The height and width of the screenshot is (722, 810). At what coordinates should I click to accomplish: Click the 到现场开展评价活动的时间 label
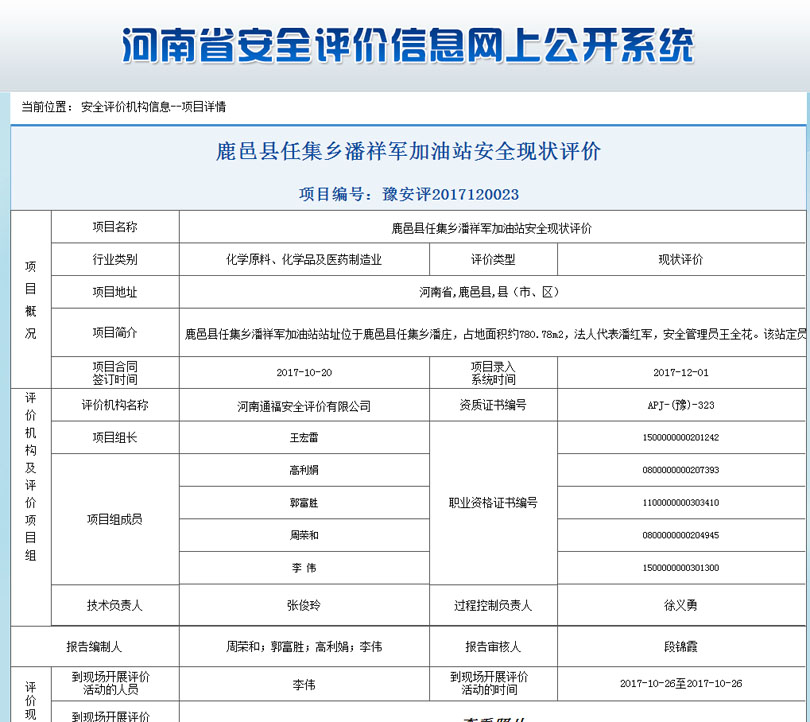(489, 683)
